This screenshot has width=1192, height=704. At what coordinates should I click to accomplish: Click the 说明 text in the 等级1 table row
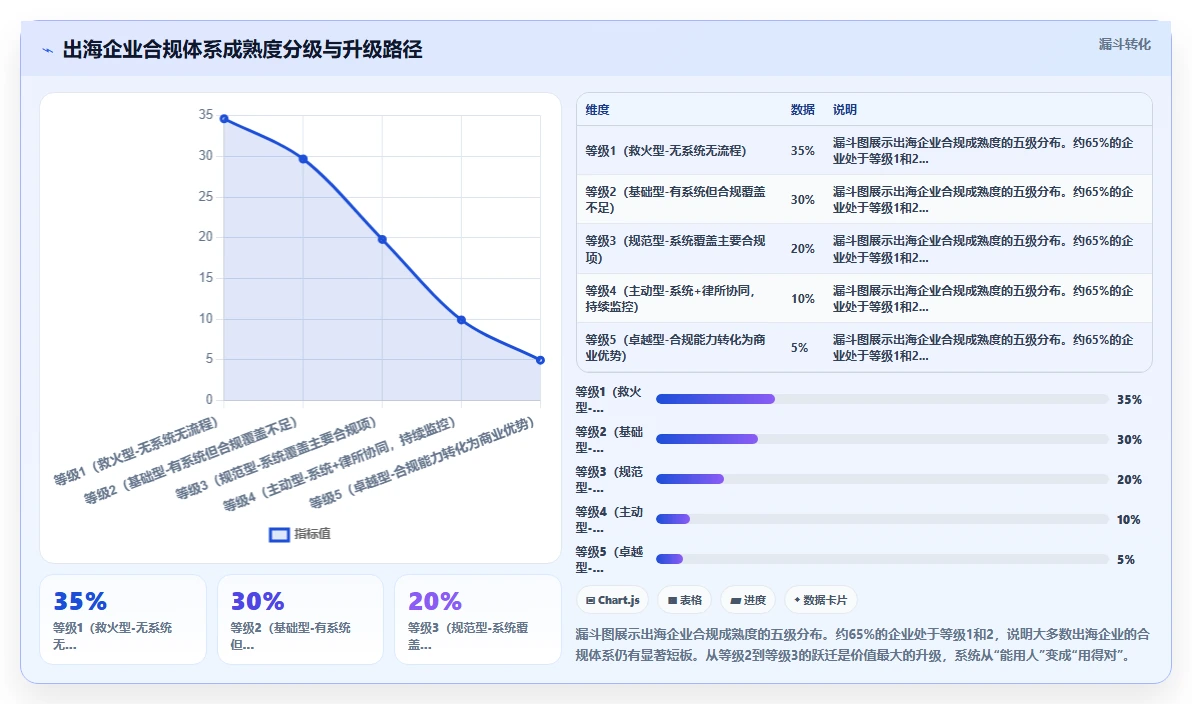coord(983,151)
